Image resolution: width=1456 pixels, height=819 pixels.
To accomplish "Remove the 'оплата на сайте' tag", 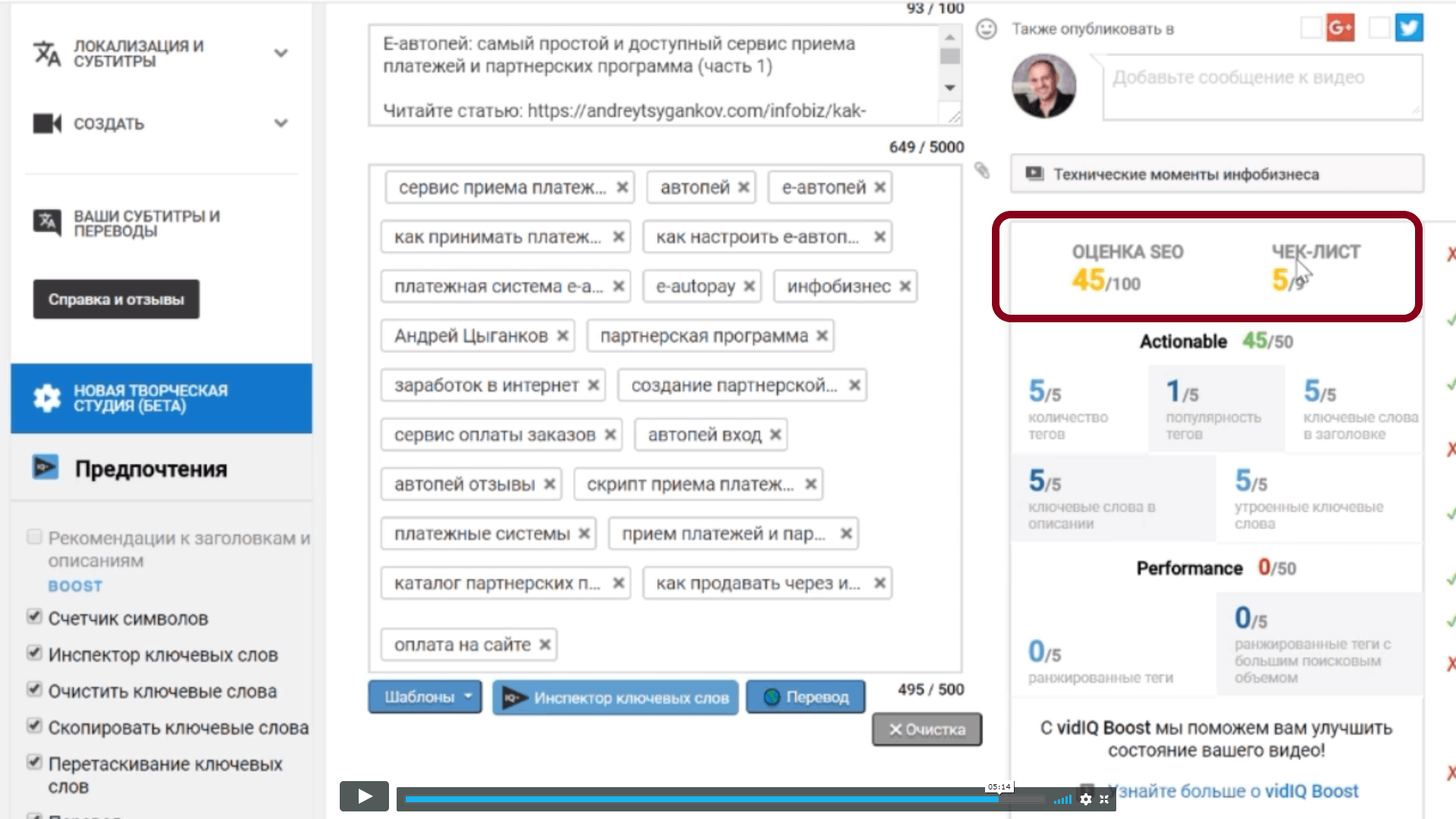I will point(545,645).
